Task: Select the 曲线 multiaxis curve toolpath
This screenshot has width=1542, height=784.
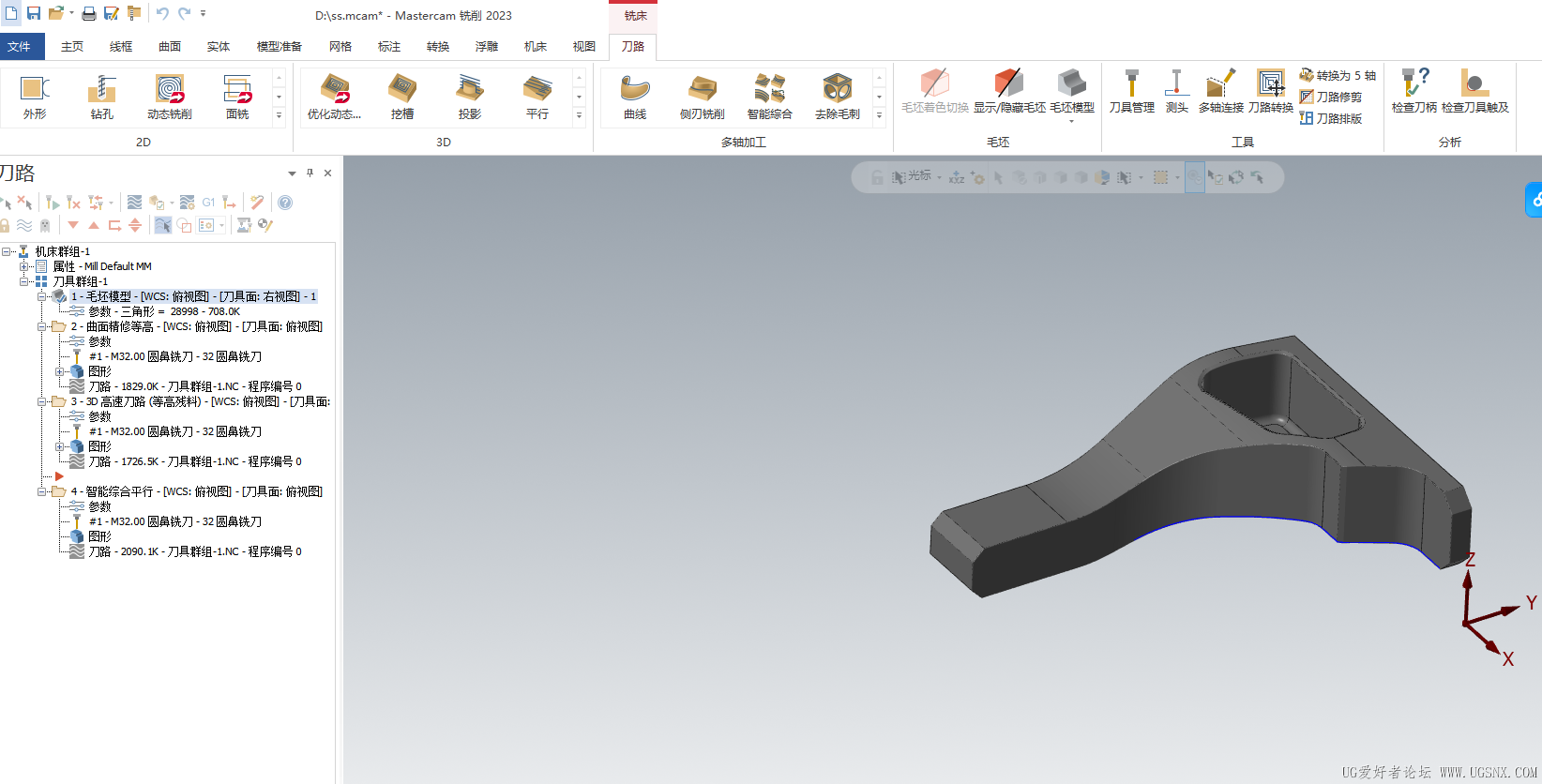Action: (635, 98)
